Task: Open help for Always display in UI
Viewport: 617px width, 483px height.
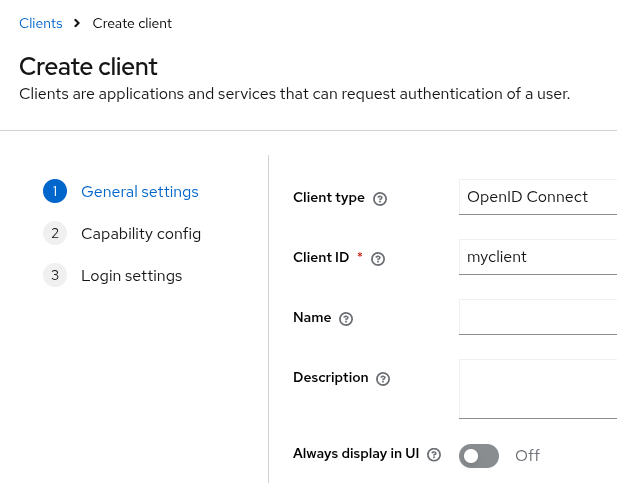Action: (434, 455)
